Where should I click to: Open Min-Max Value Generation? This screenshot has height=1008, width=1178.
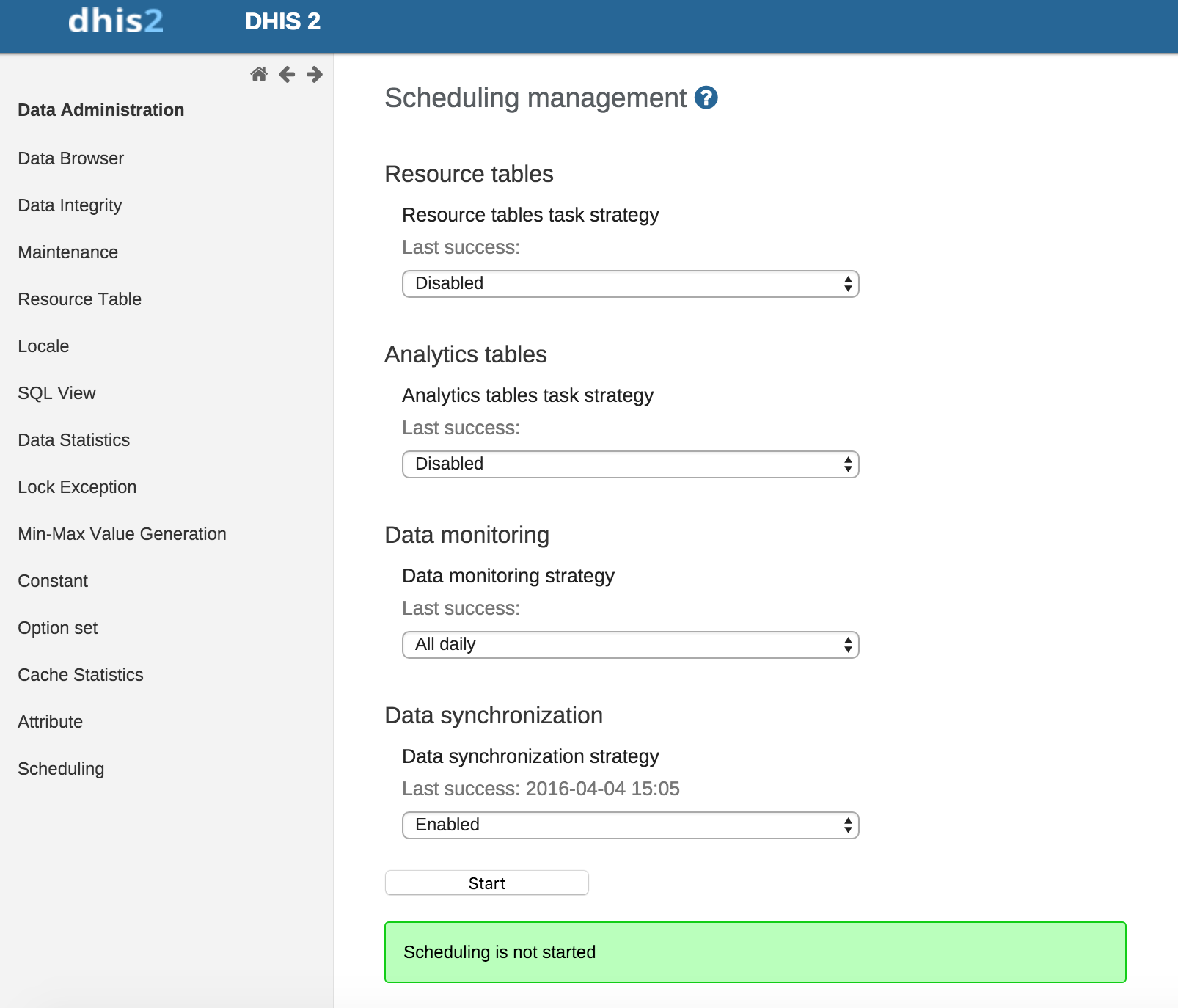coord(122,534)
